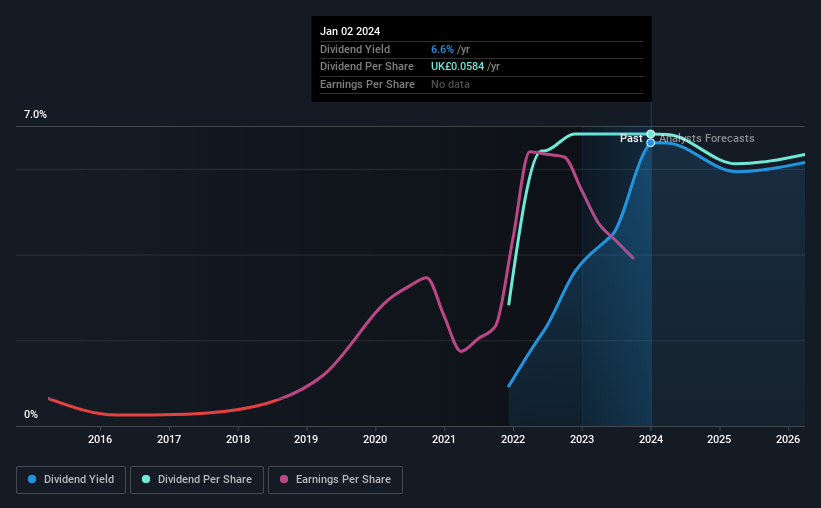Toggle the Earnings Per Share legend series

pyautogui.click(x=335, y=480)
